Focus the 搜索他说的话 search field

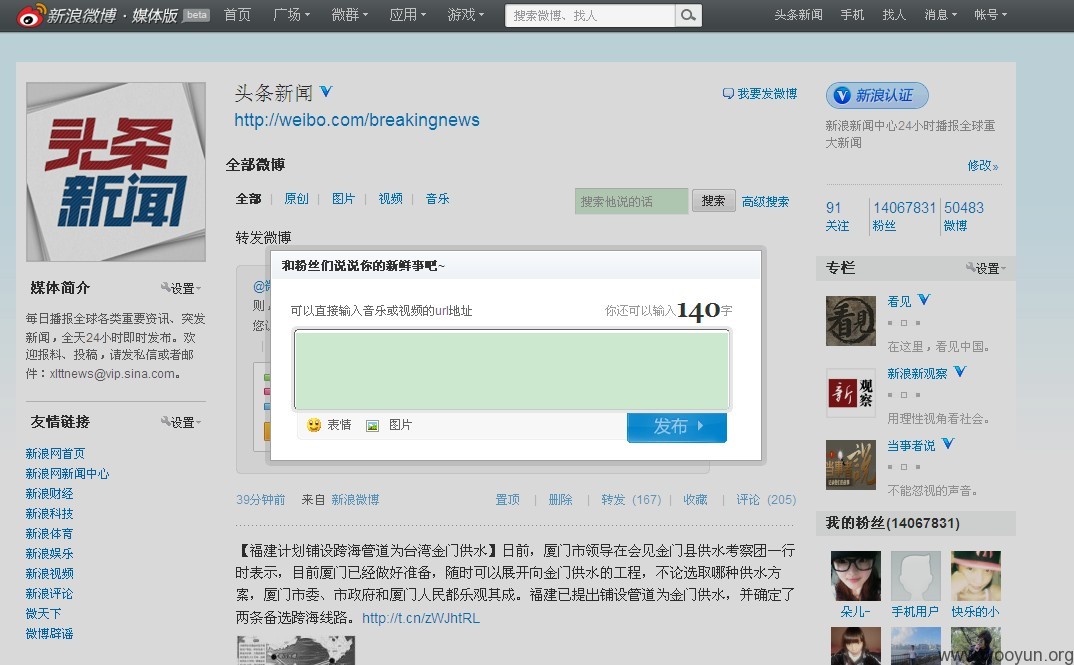(631, 201)
